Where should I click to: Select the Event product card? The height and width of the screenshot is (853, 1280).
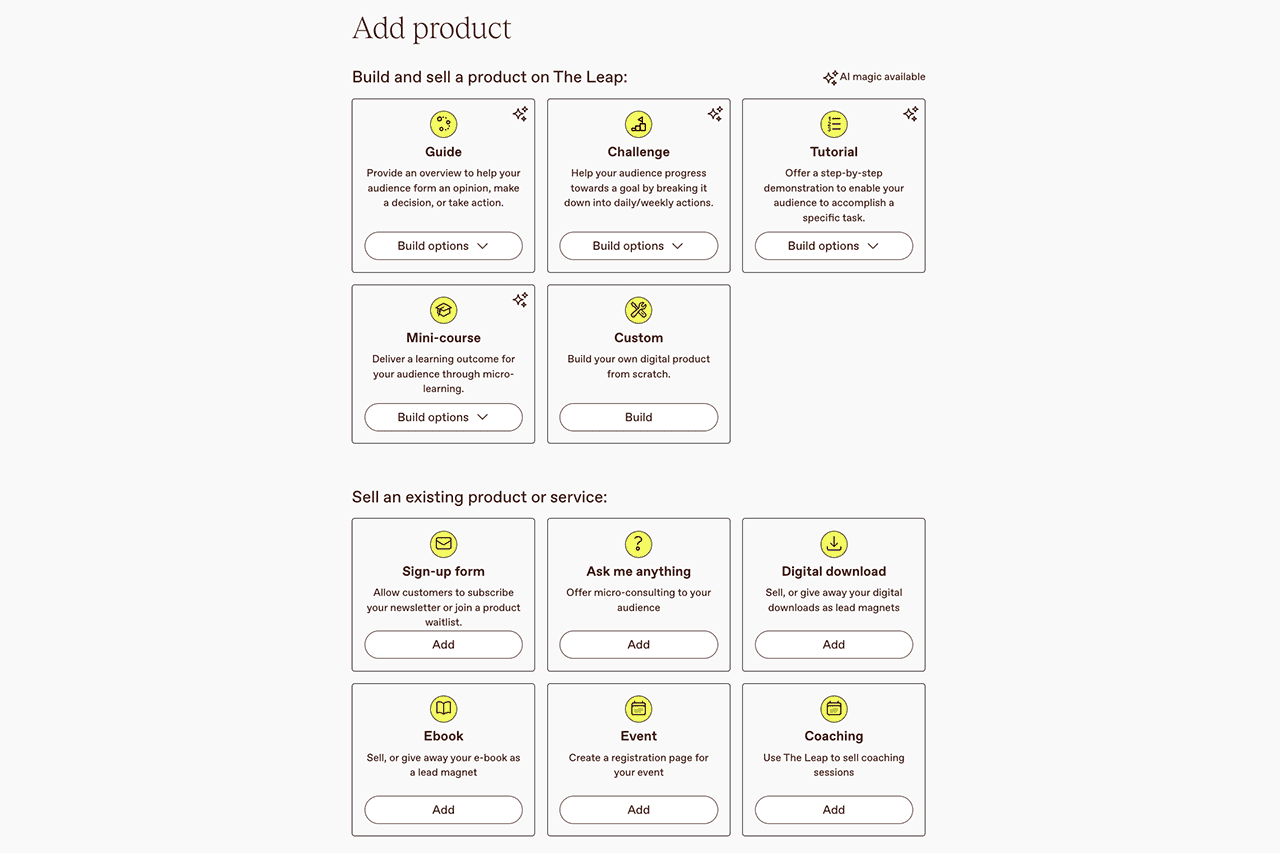(x=638, y=760)
